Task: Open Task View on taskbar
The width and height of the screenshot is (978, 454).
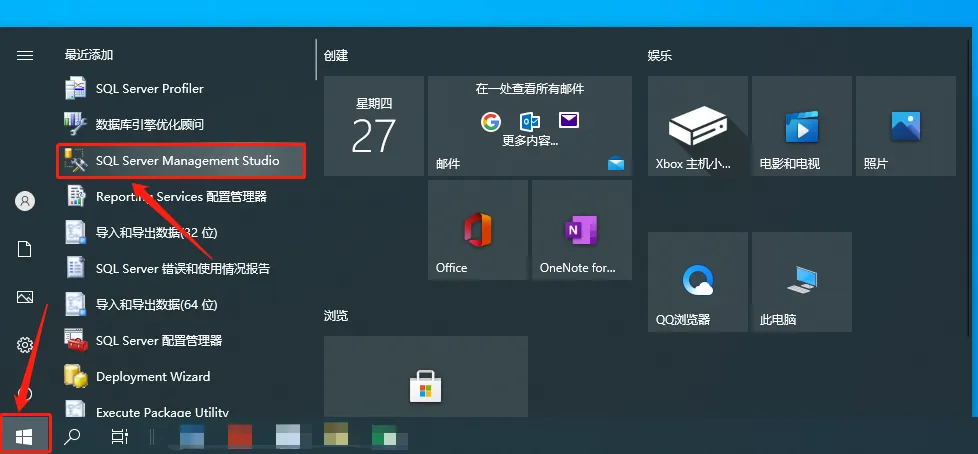Action: [x=119, y=436]
